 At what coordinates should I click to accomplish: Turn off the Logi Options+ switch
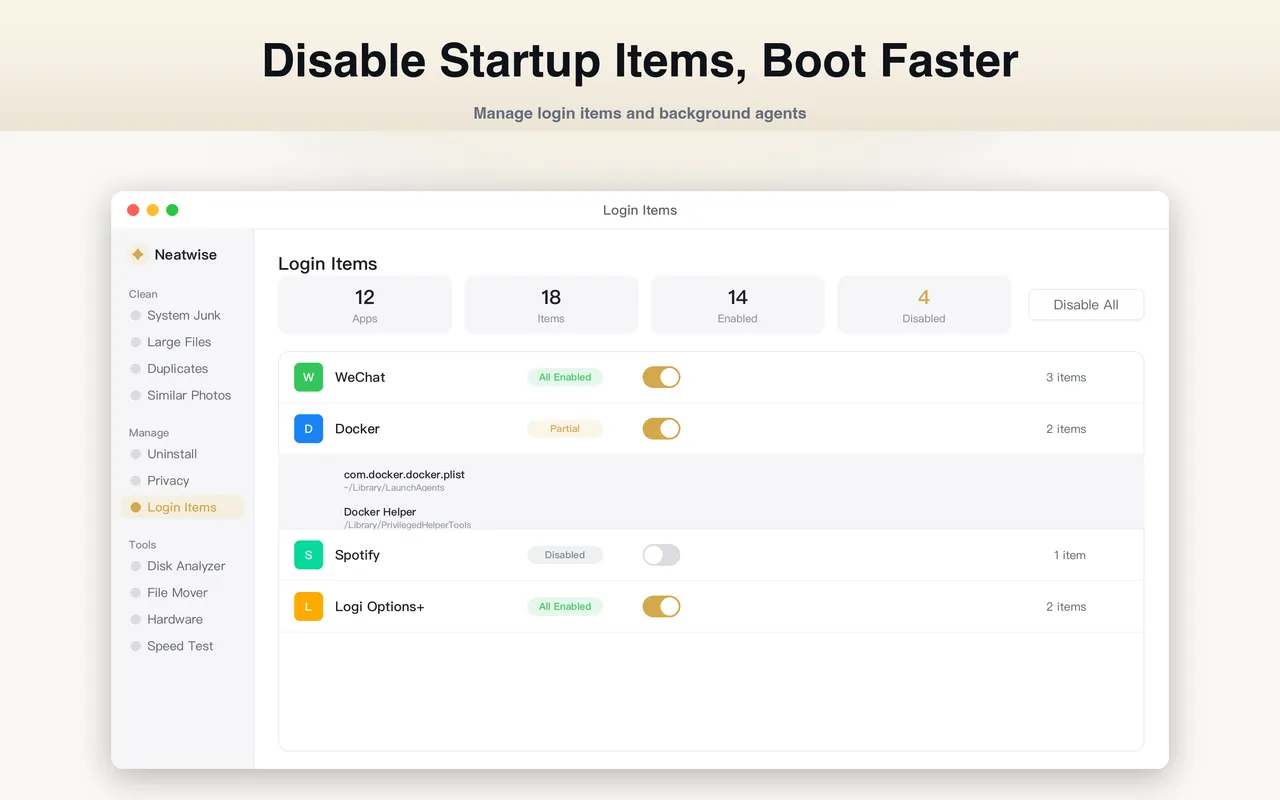(x=661, y=607)
